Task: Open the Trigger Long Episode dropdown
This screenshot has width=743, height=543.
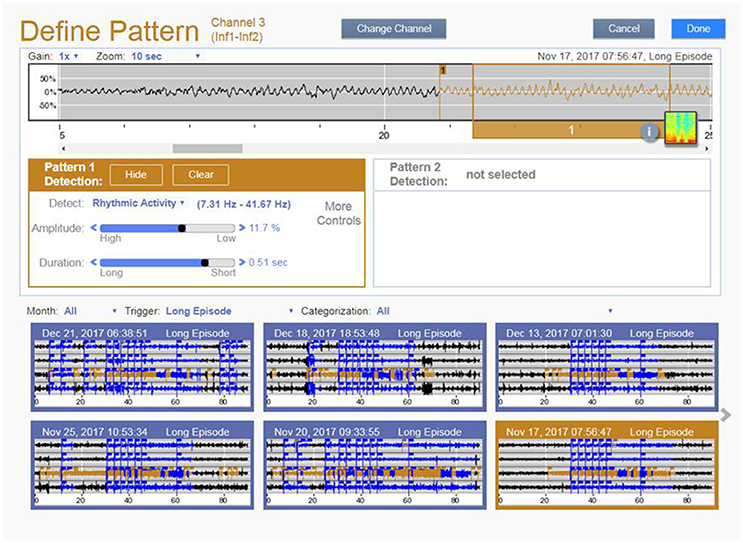Action: tap(229, 311)
